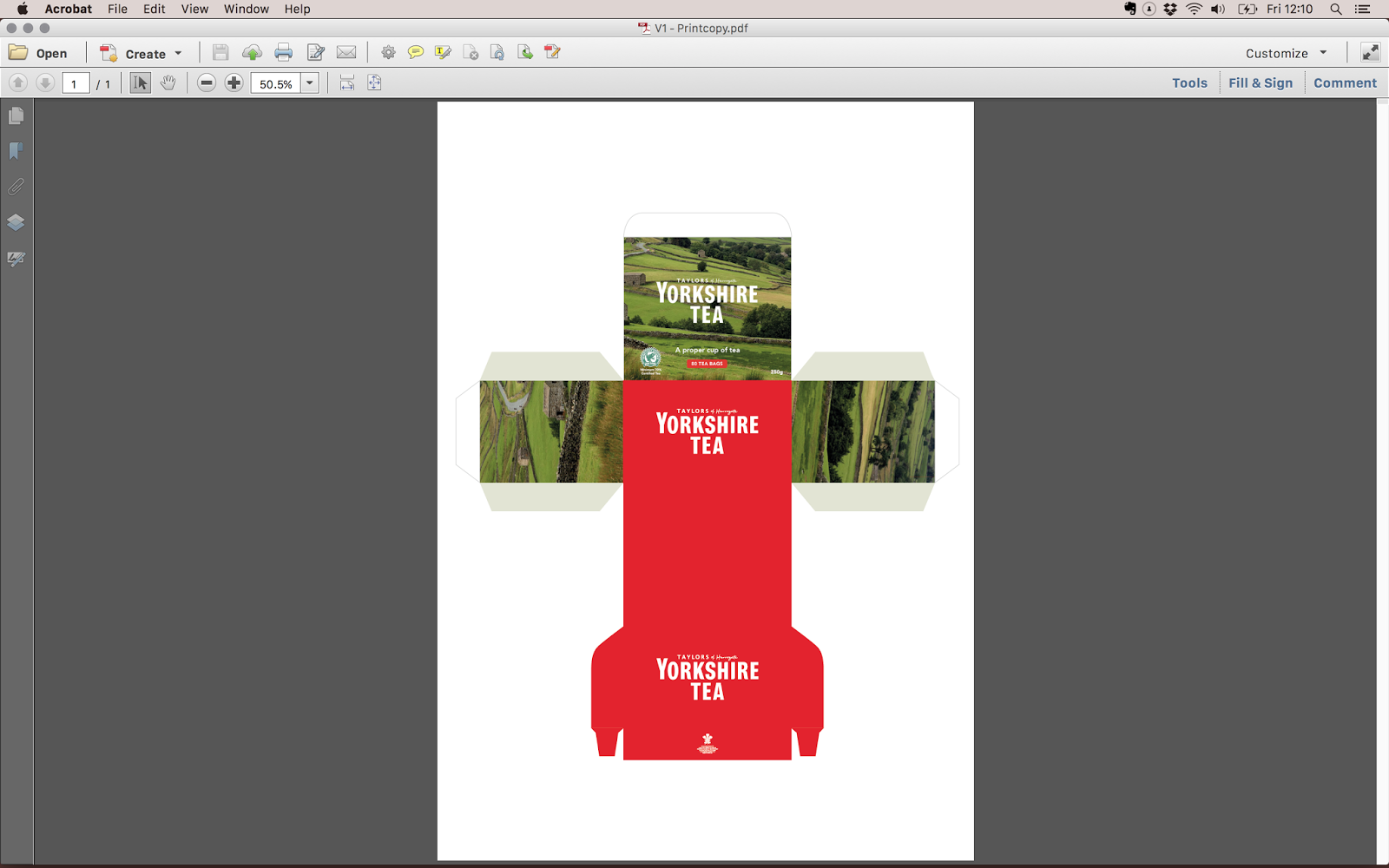1389x868 pixels.
Task: Click the delete page icon
Action: click(x=471, y=53)
